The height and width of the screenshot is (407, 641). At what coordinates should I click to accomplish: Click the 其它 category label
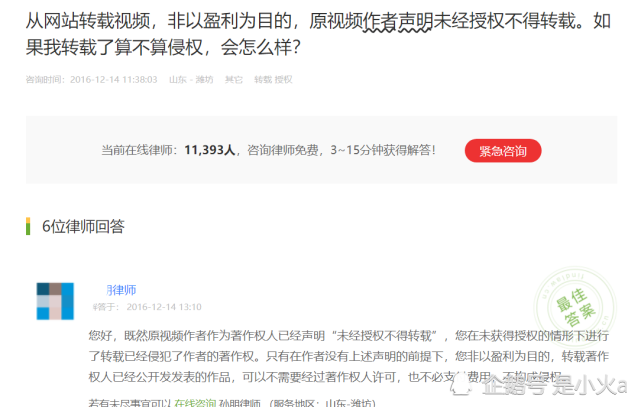point(234,79)
